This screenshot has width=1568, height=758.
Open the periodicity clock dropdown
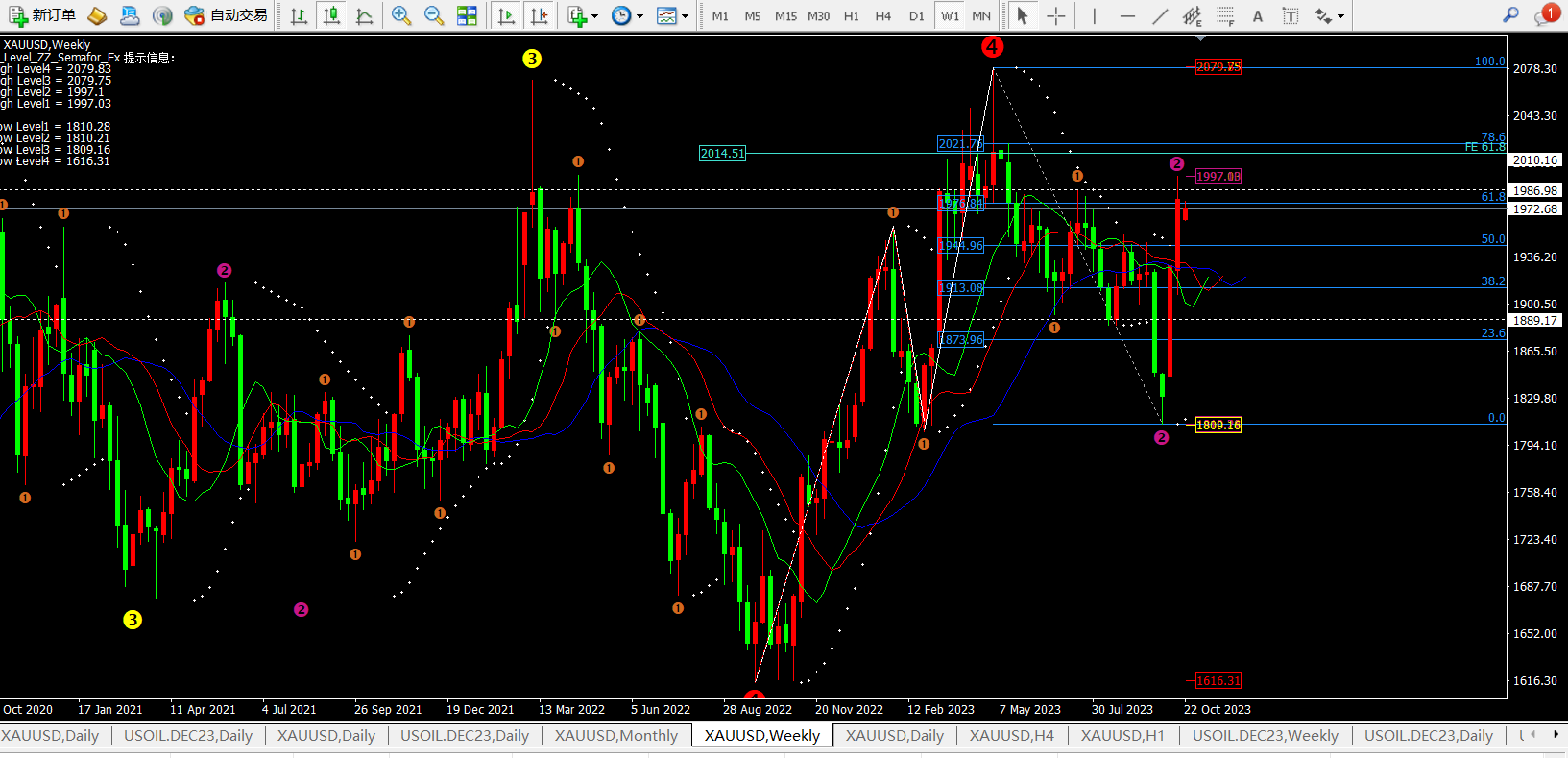[627, 15]
